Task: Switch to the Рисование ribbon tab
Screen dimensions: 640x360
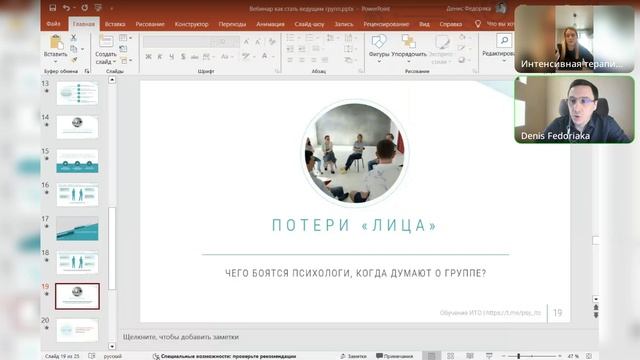Action: pyautogui.click(x=150, y=24)
